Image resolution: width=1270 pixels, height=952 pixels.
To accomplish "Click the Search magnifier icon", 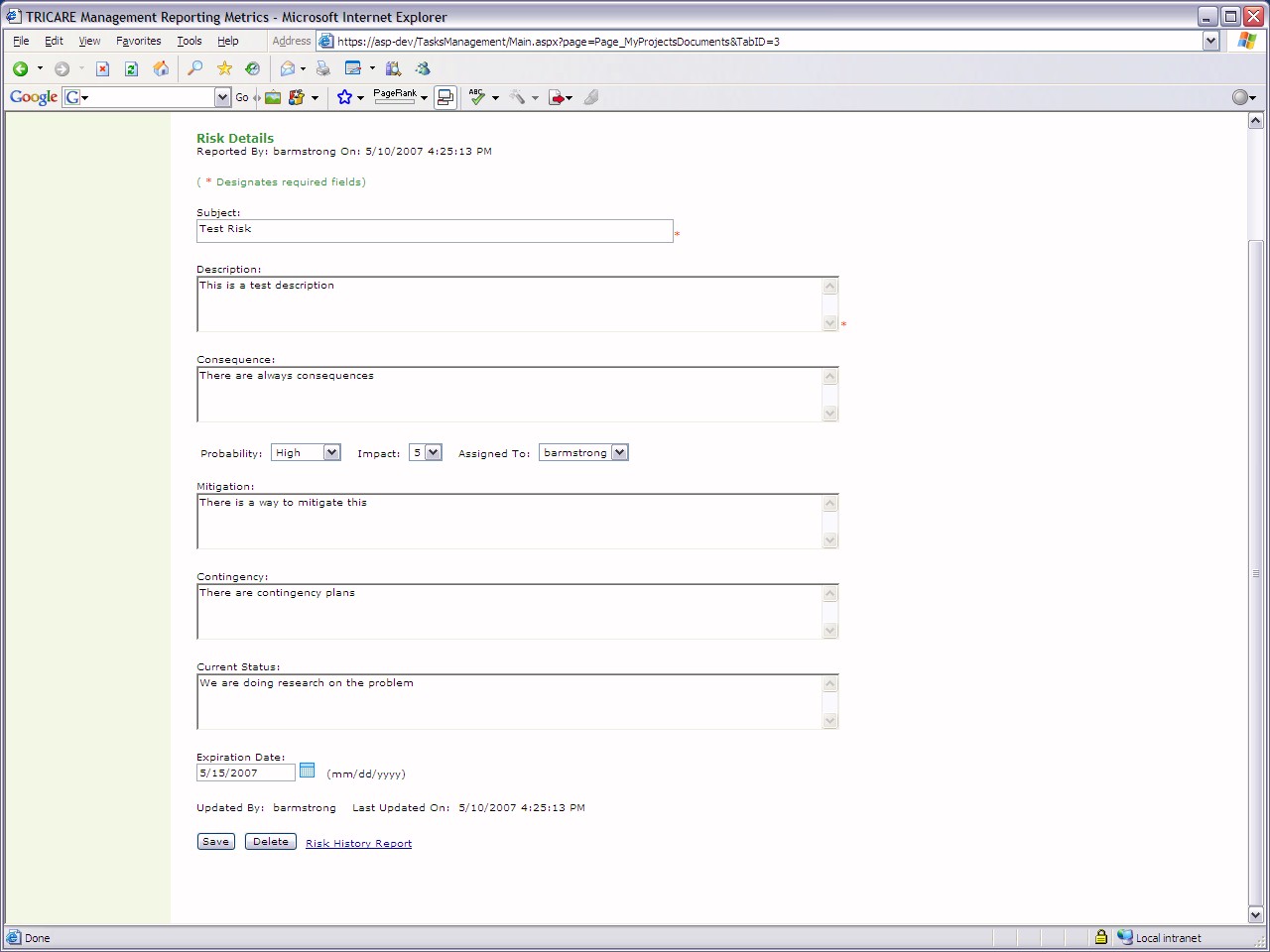I will tap(194, 68).
